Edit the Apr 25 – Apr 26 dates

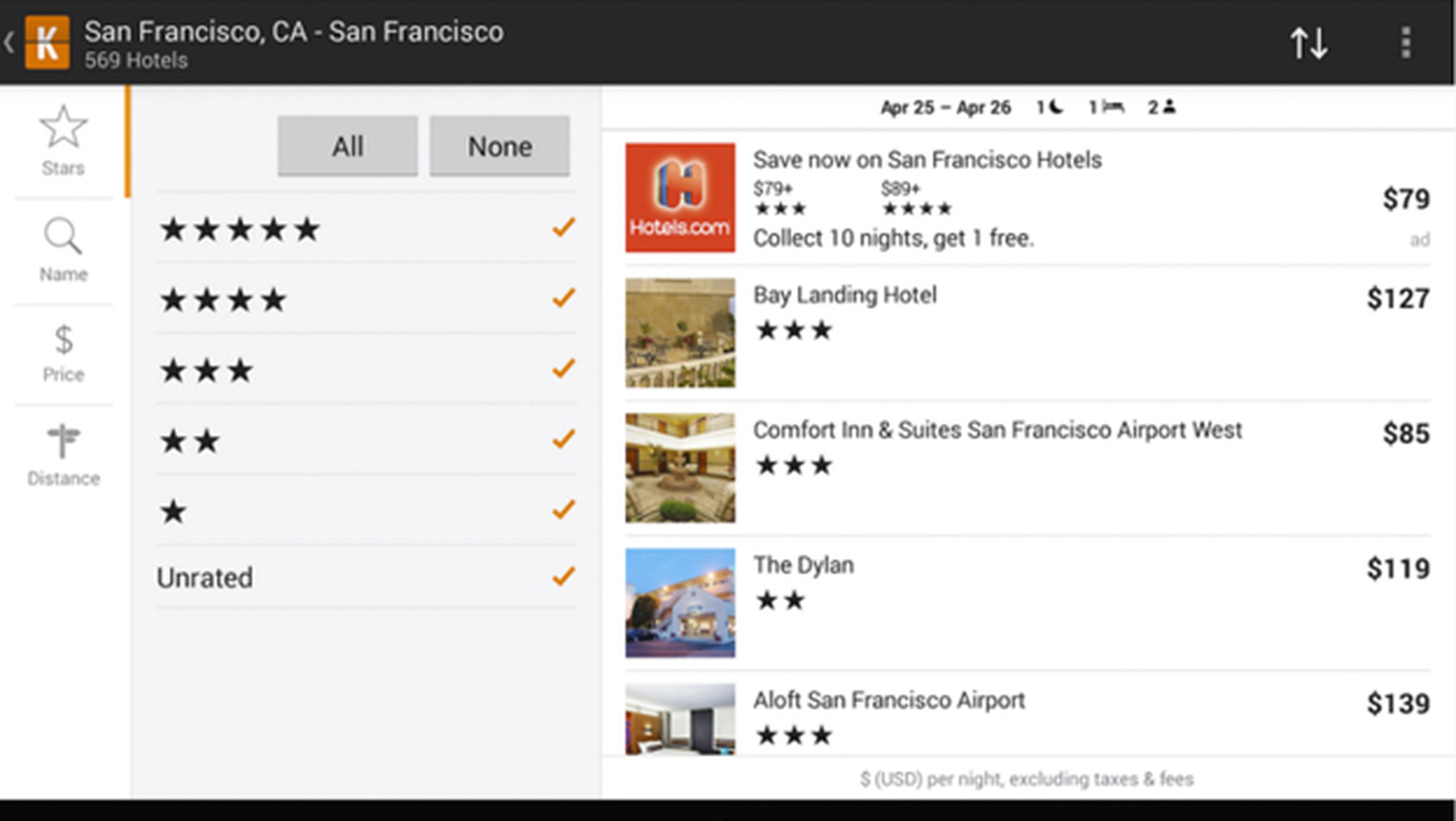click(946, 107)
